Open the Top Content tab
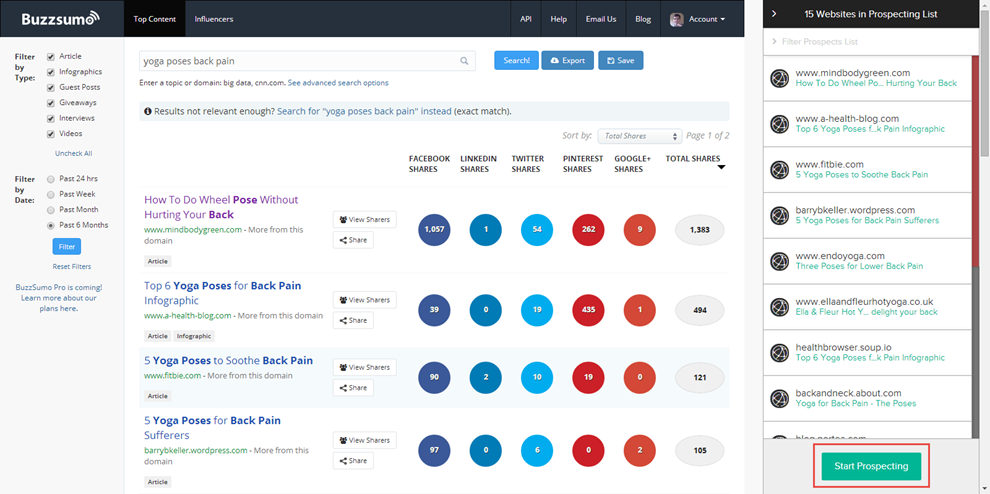 pyautogui.click(x=154, y=19)
